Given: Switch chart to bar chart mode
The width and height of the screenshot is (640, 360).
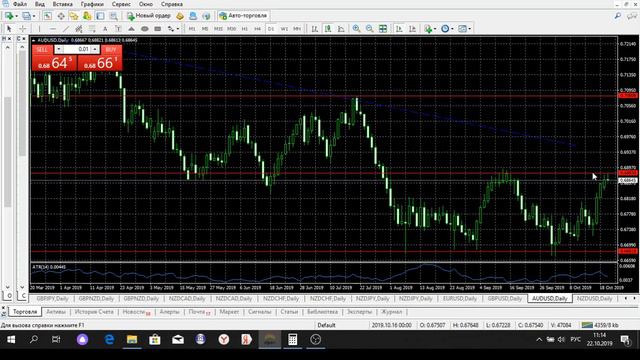Looking at the screenshot, I should pos(315,29).
